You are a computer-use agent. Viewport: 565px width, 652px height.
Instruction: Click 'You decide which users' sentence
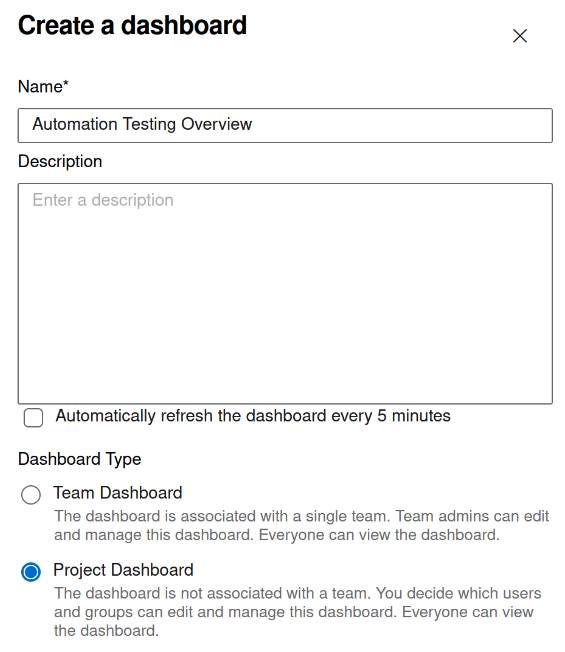click(459, 593)
